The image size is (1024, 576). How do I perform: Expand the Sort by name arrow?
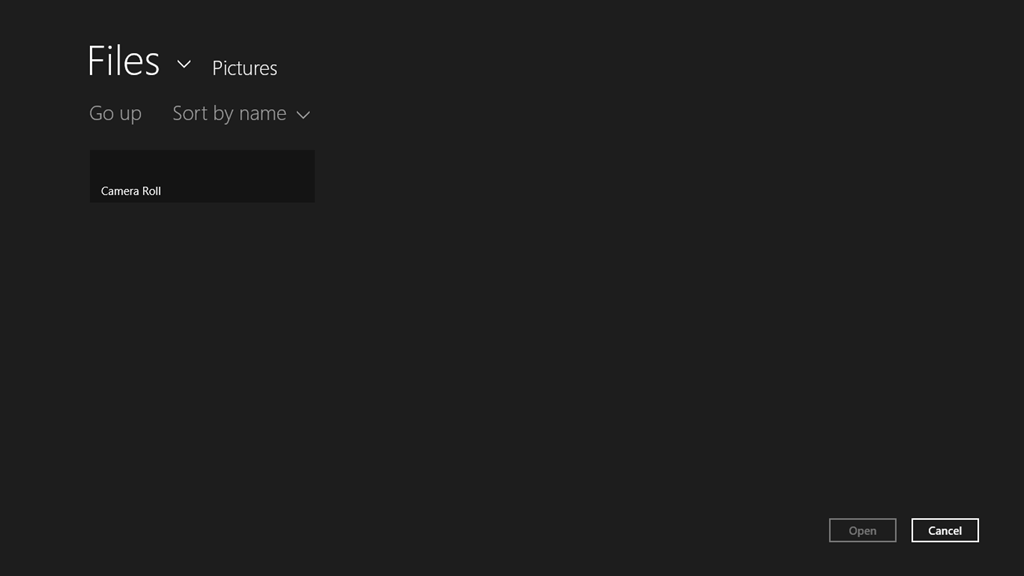(x=304, y=115)
